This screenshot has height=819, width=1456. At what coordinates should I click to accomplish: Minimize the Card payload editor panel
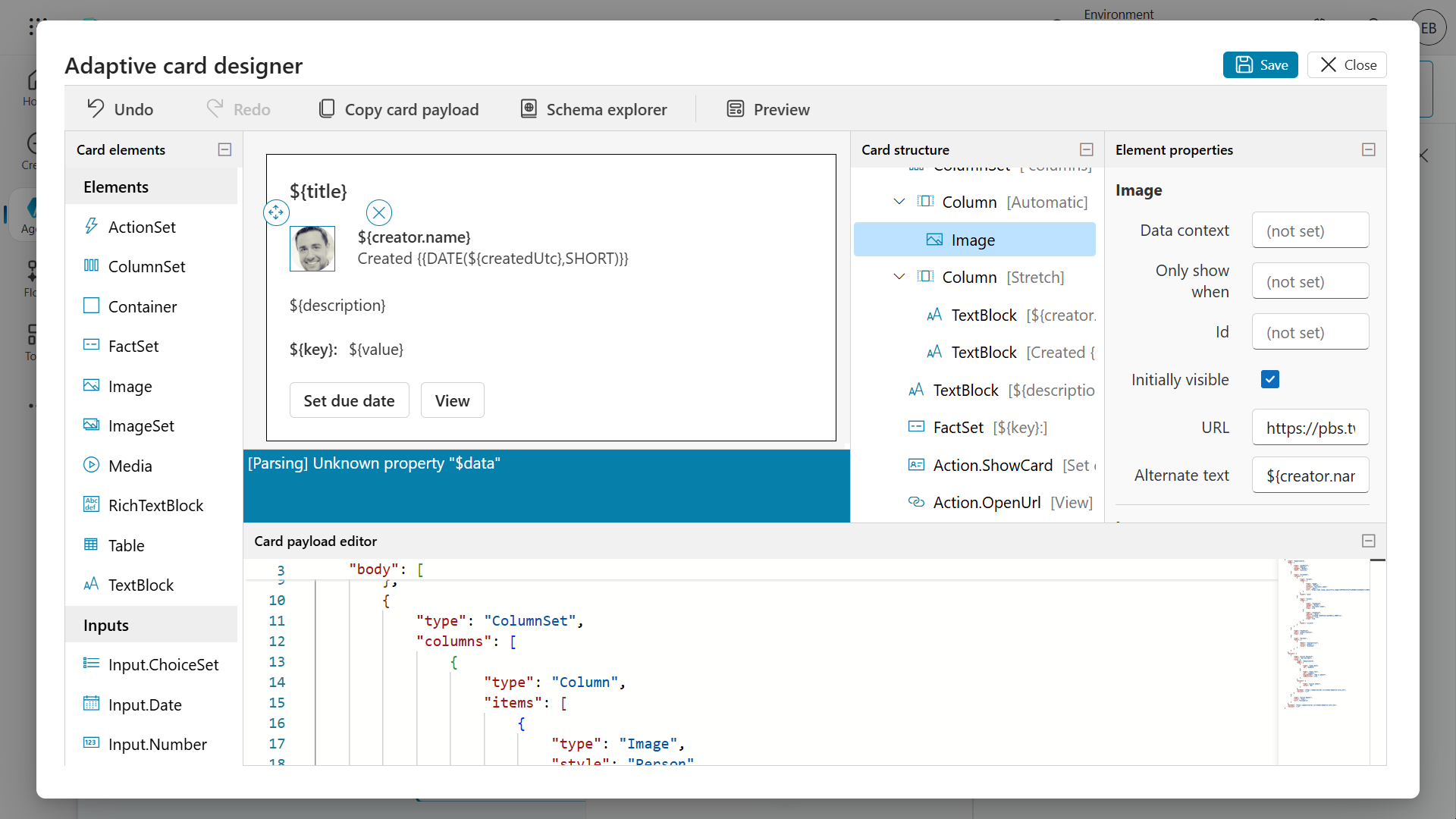point(1369,541)
